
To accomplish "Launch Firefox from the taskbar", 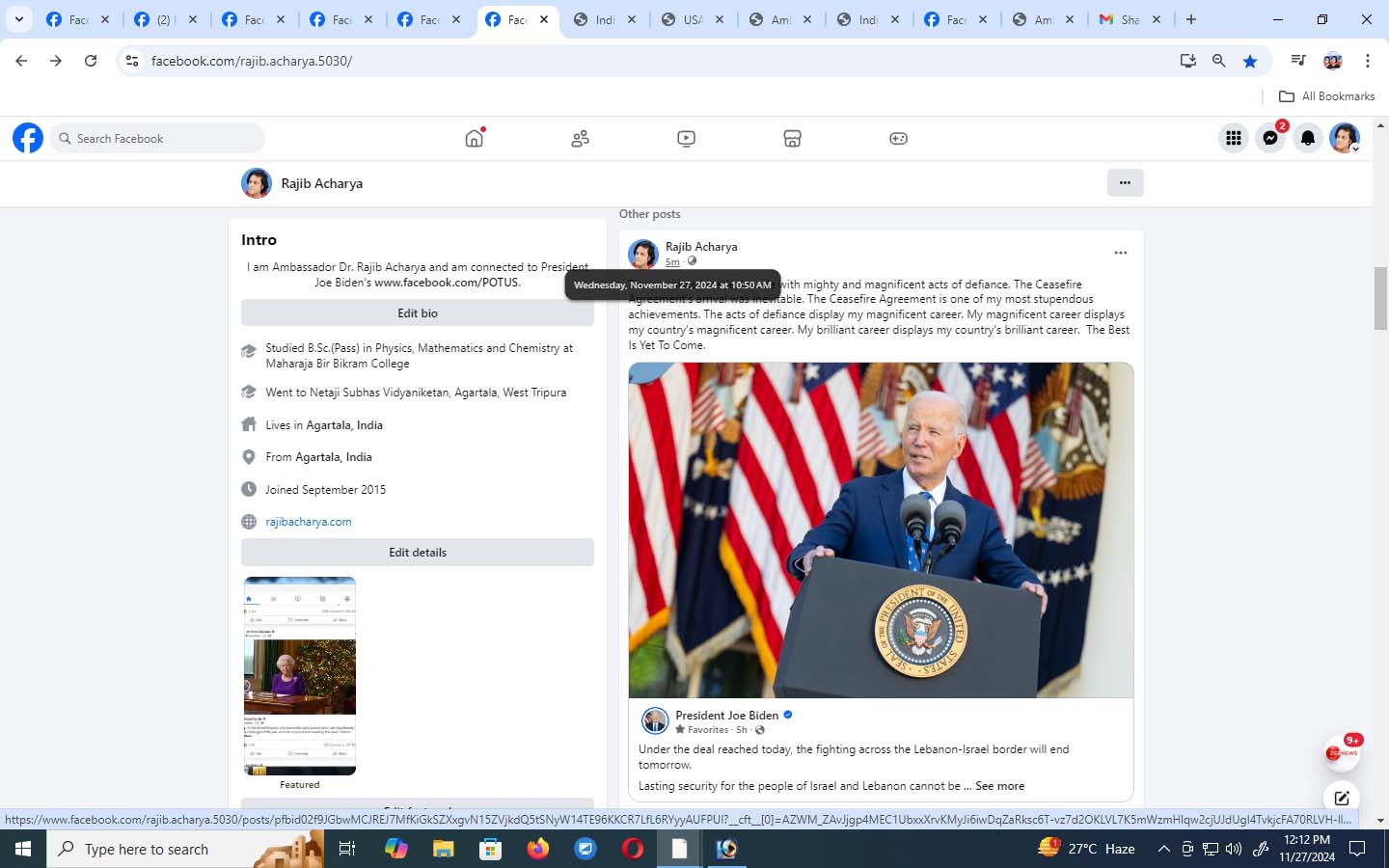I will click(x=537, y=849).
